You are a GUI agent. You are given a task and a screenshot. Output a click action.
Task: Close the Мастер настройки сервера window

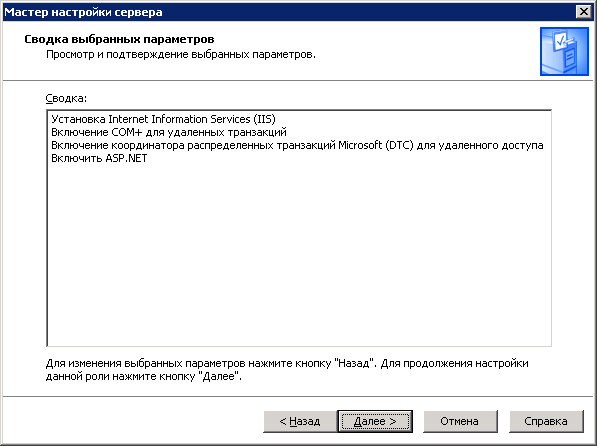click(x=584, y=12)
